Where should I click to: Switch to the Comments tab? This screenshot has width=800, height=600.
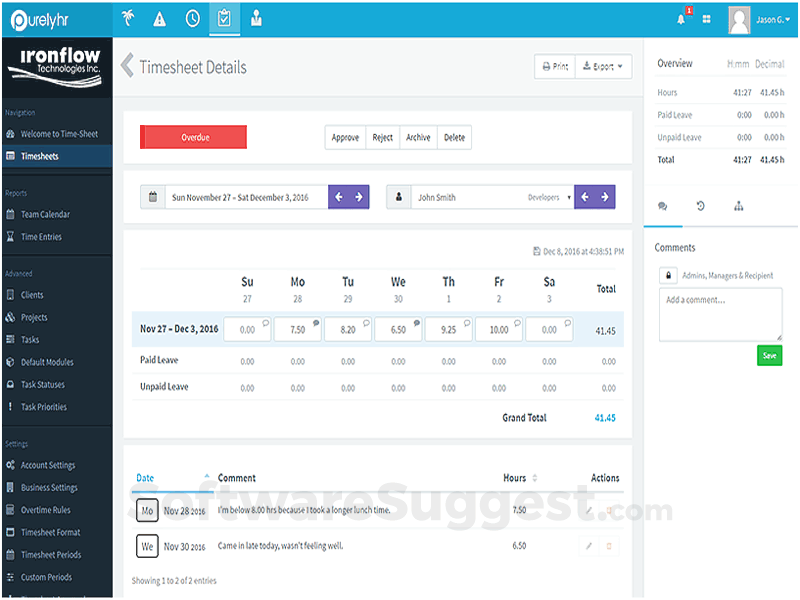click(662, 206)
